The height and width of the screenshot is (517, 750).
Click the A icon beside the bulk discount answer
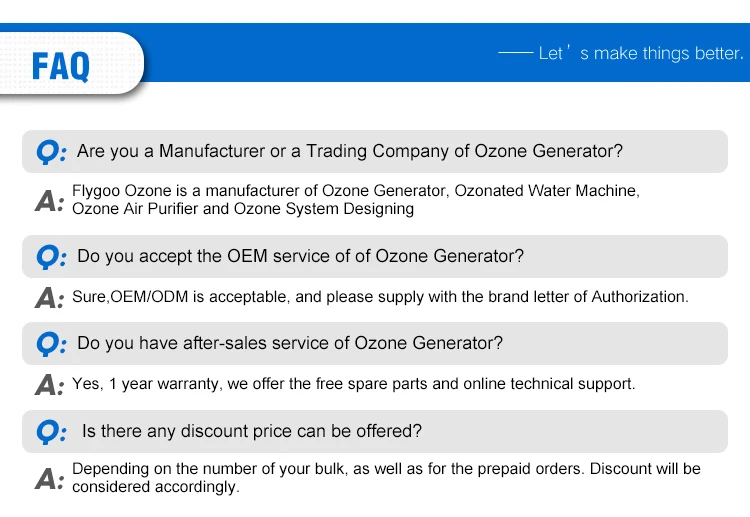(49, 479)
